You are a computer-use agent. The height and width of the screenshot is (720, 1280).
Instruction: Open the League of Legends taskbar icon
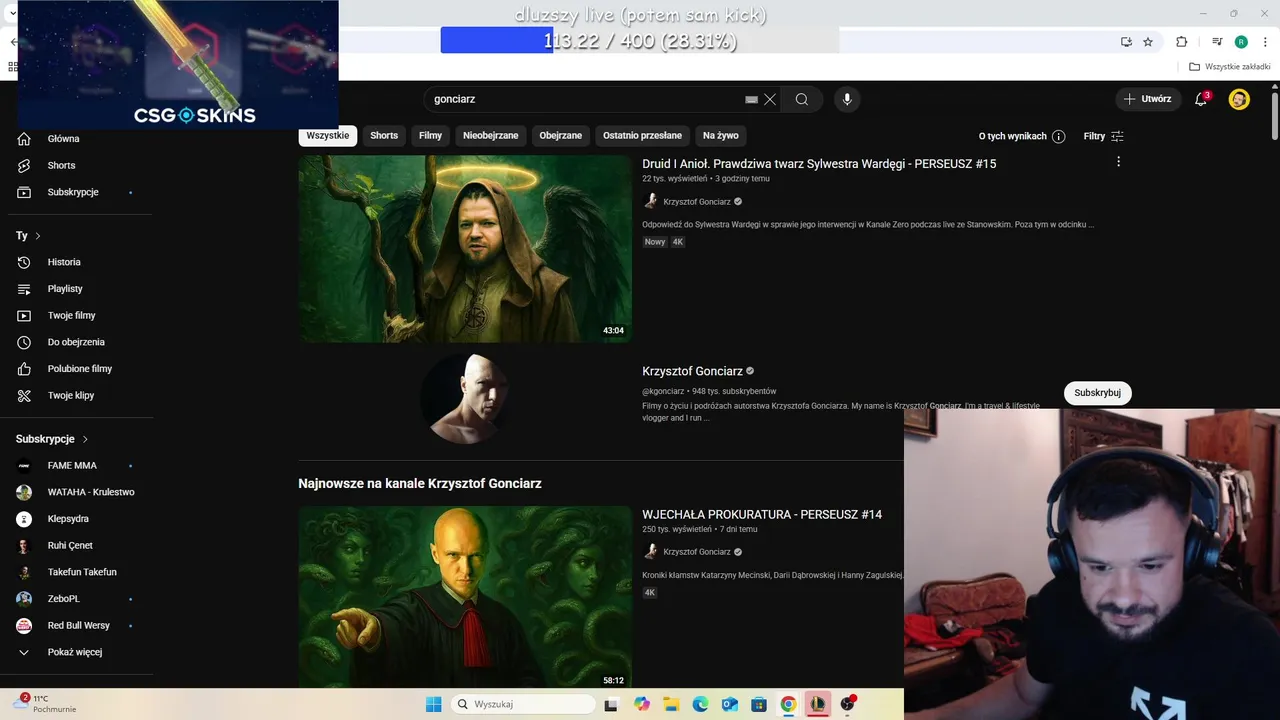click(818, 704)
